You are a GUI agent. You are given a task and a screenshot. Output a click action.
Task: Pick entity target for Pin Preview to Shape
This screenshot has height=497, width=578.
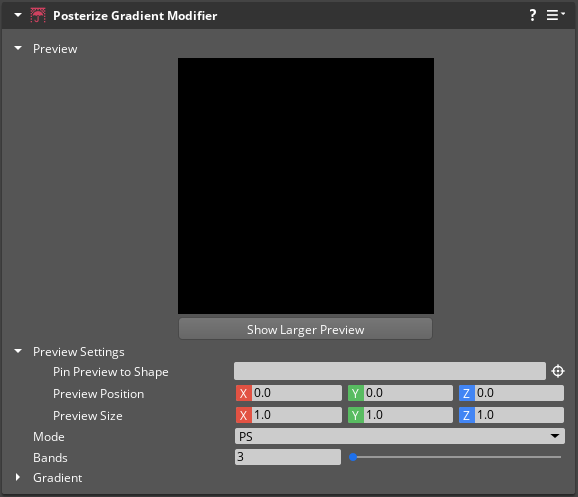(x=558, y=371)
